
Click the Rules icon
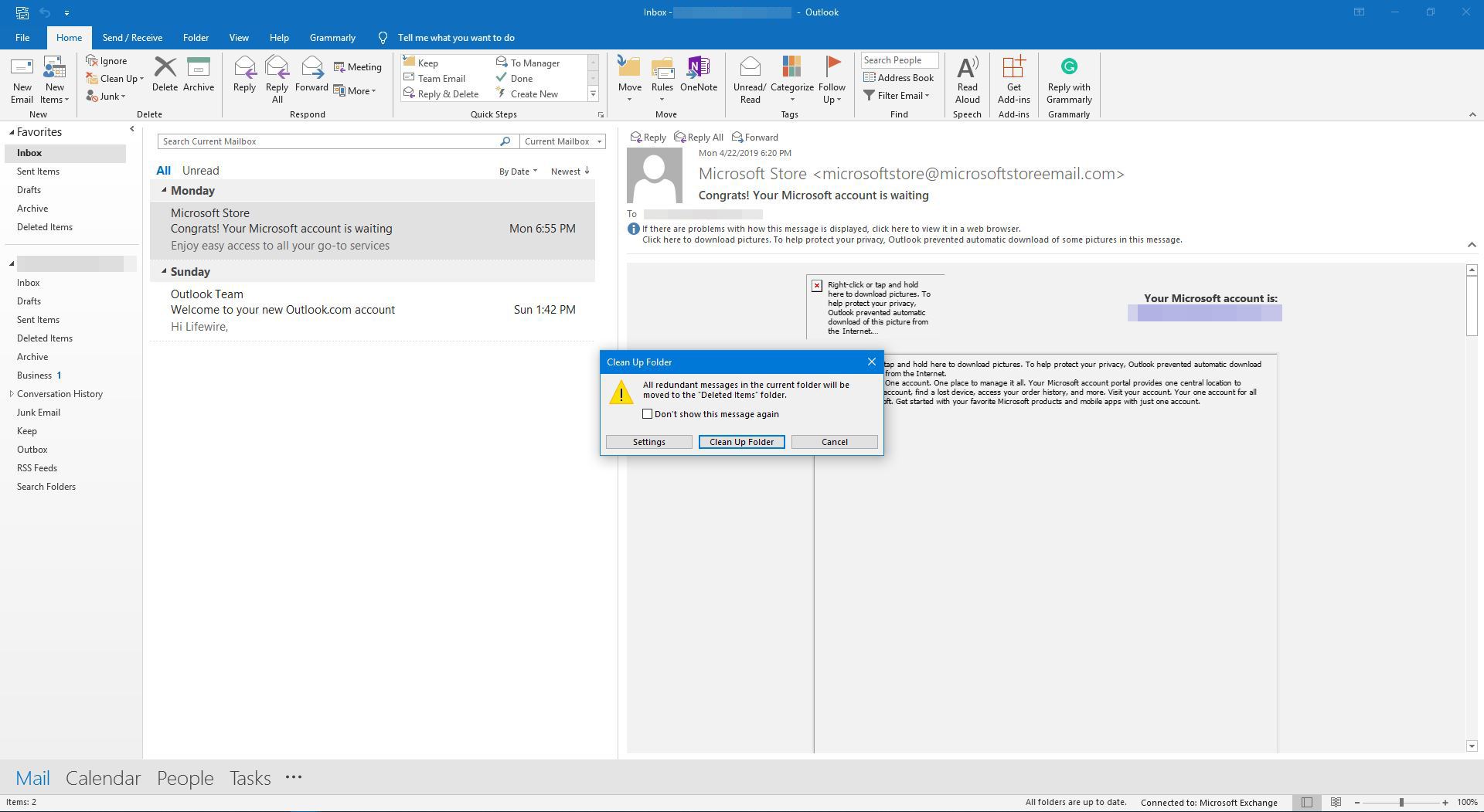click(662, 67)
